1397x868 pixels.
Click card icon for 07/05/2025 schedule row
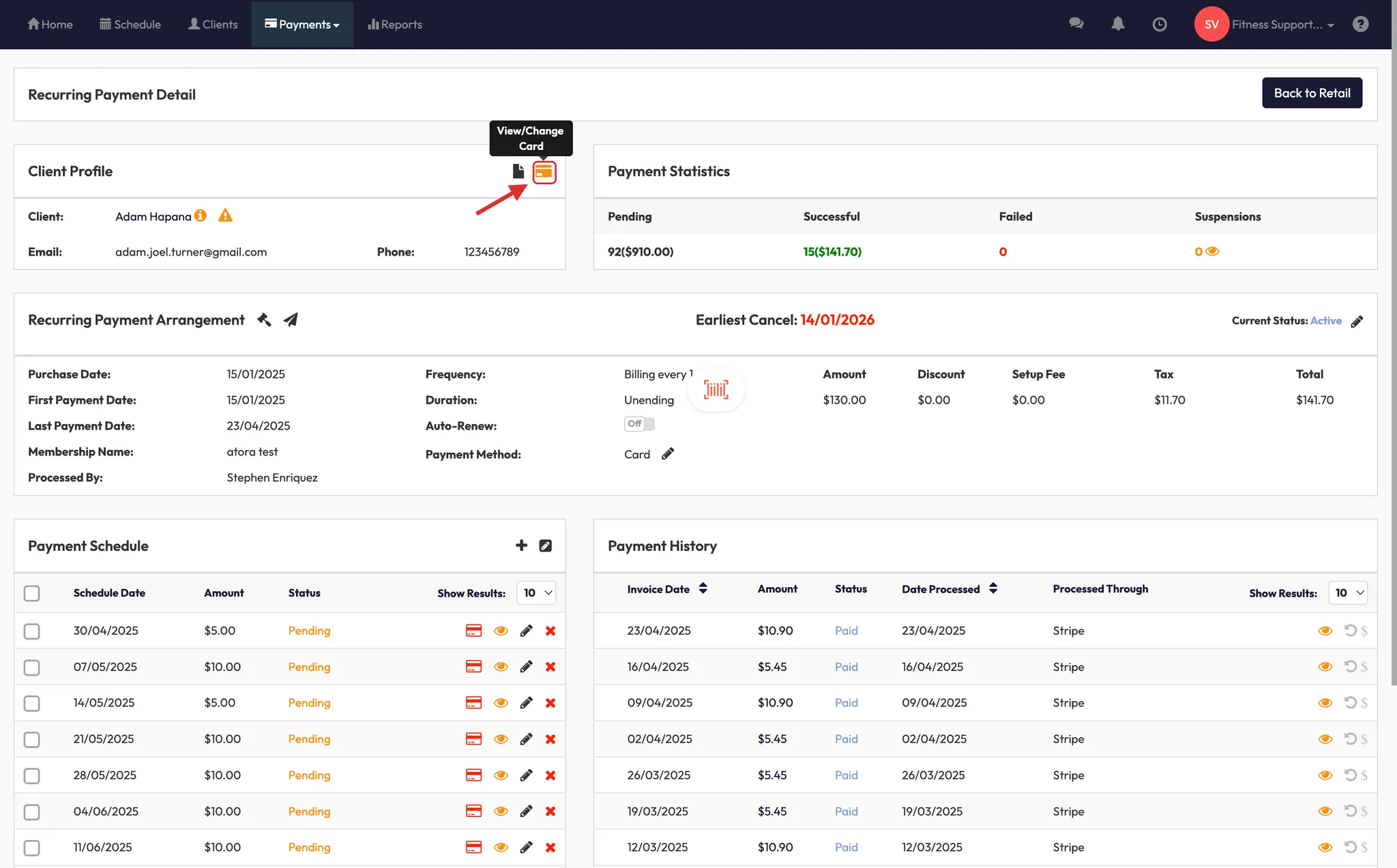(x=473, y=667)
